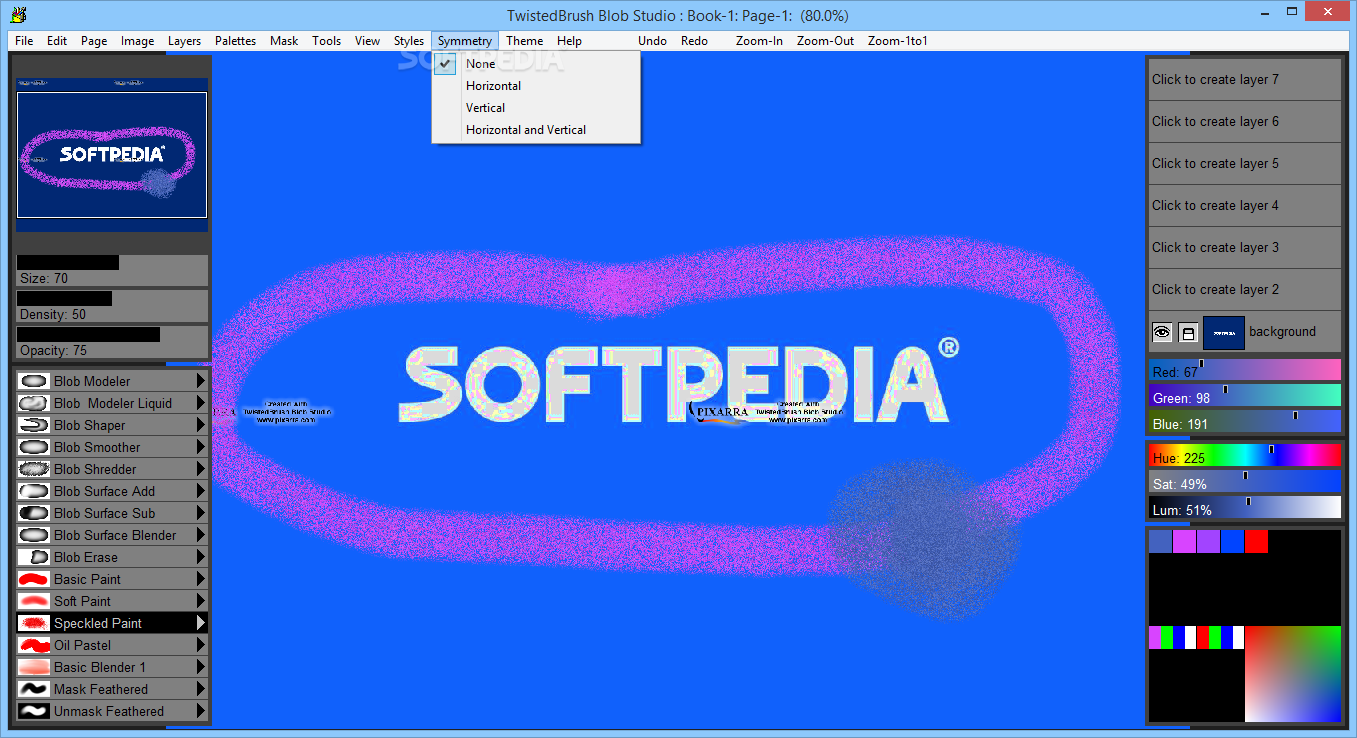The height and width of the screenshot is (738, 1357).
Task: Click the page preview thumbnail
Action: click(x=112, y=155)
